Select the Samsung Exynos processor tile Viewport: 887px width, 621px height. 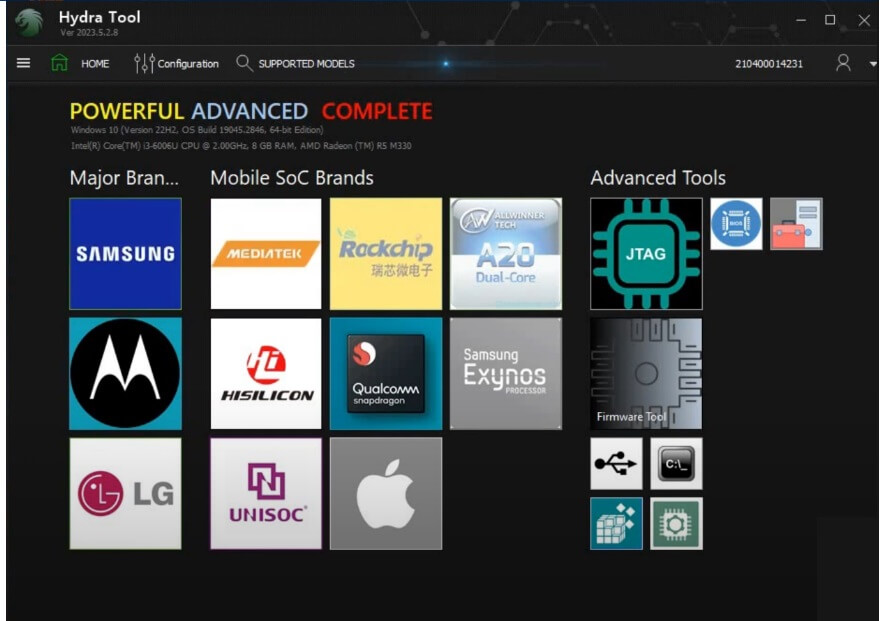(x=505, y=373)
